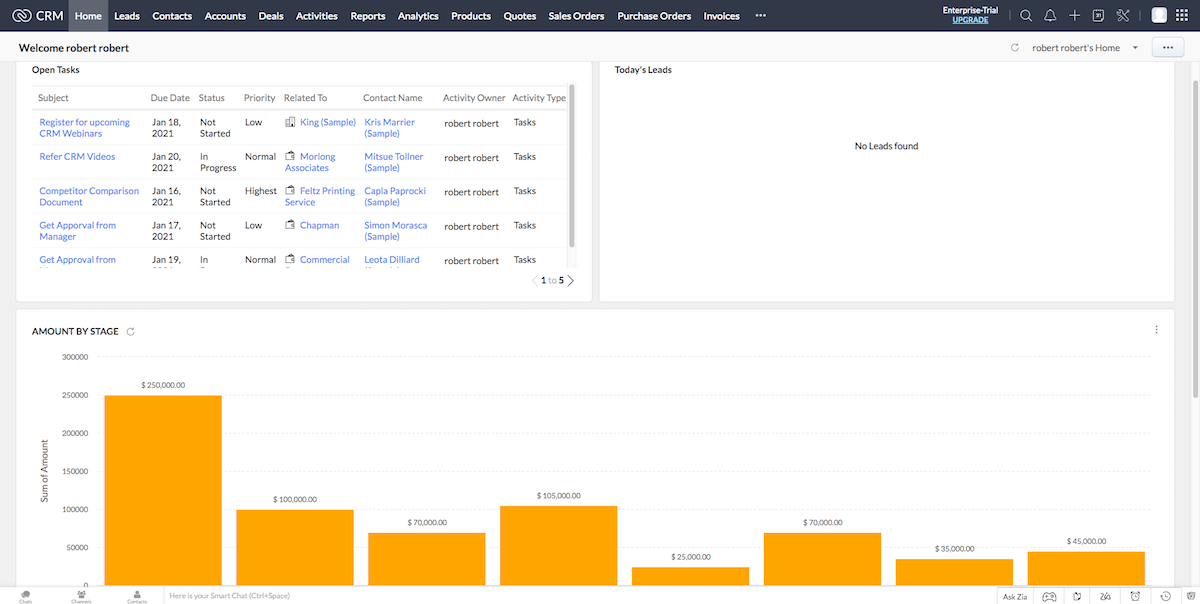Switch to the Analytics tab

click(x=418, y=16)
